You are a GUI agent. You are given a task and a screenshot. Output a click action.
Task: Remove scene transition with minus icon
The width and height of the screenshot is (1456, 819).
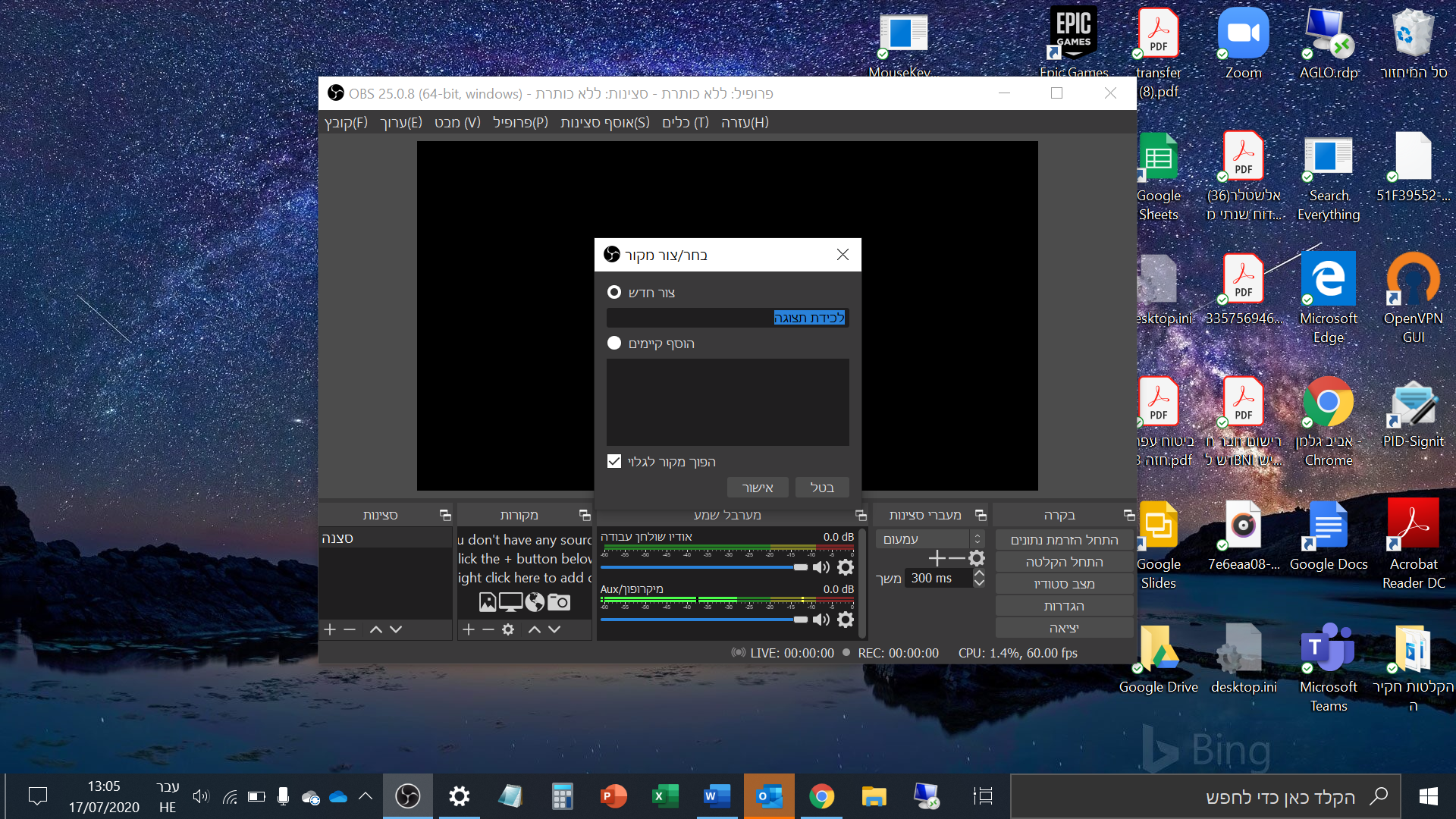coord(957,559)
